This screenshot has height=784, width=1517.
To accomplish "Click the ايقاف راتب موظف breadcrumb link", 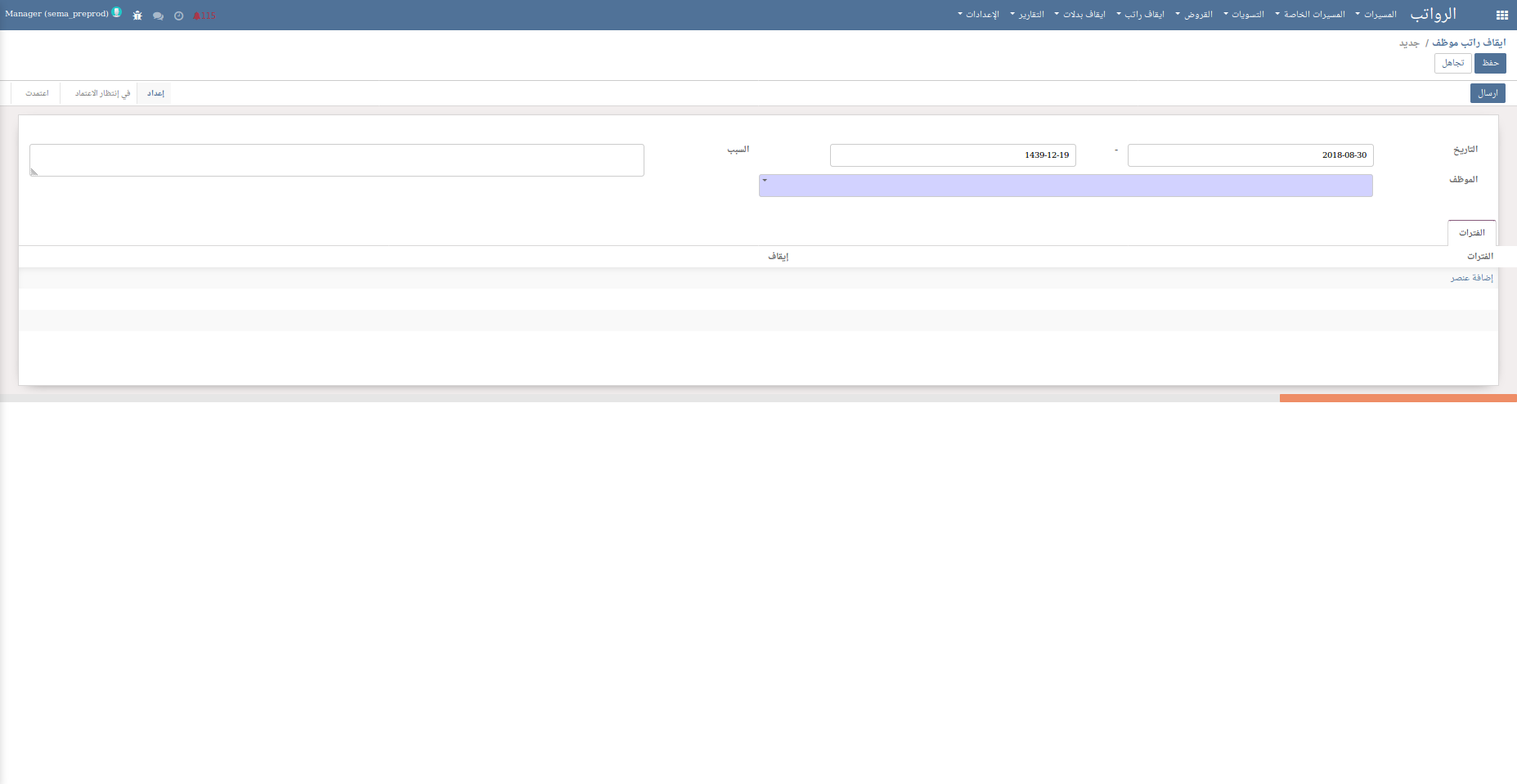I will [1468, 43].
